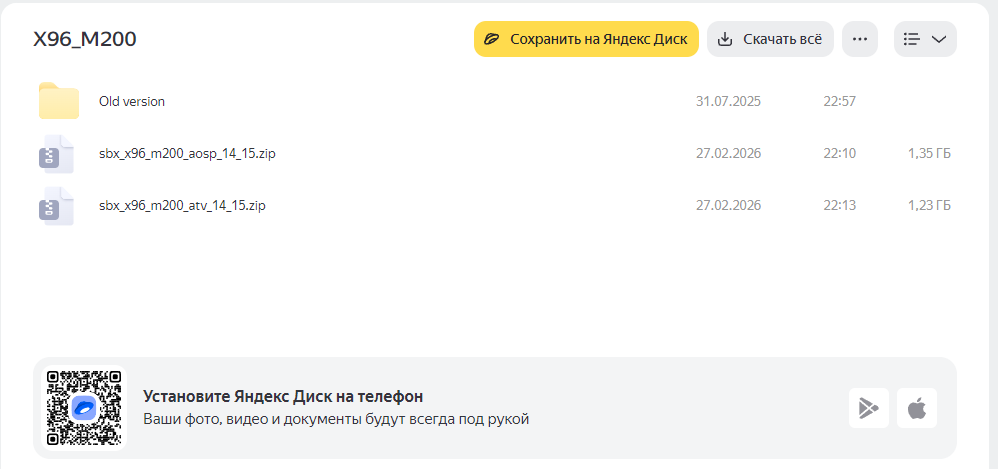The height and width of the screenshot is (469, 998).
Task: Click date 27.02.2026 in atv zip row
Action: point(728,206)
